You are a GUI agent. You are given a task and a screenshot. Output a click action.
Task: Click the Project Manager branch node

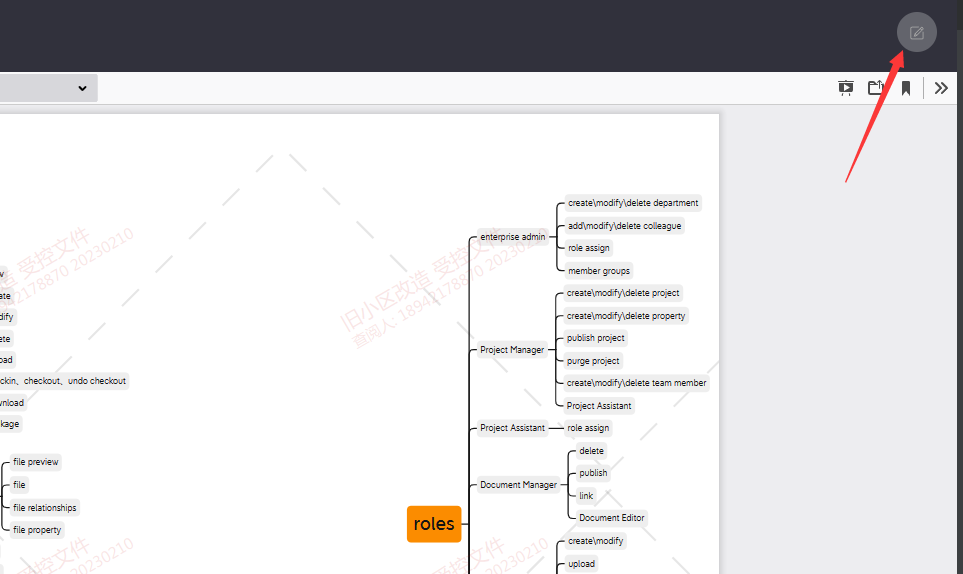512,350
